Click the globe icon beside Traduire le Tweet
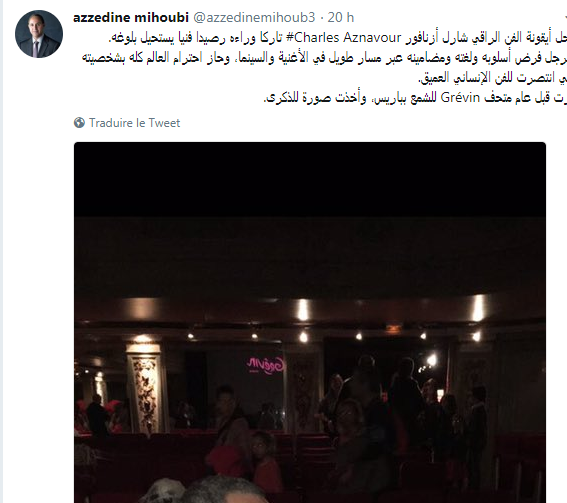This screenshot has width=567, height=503. (79, 123)
